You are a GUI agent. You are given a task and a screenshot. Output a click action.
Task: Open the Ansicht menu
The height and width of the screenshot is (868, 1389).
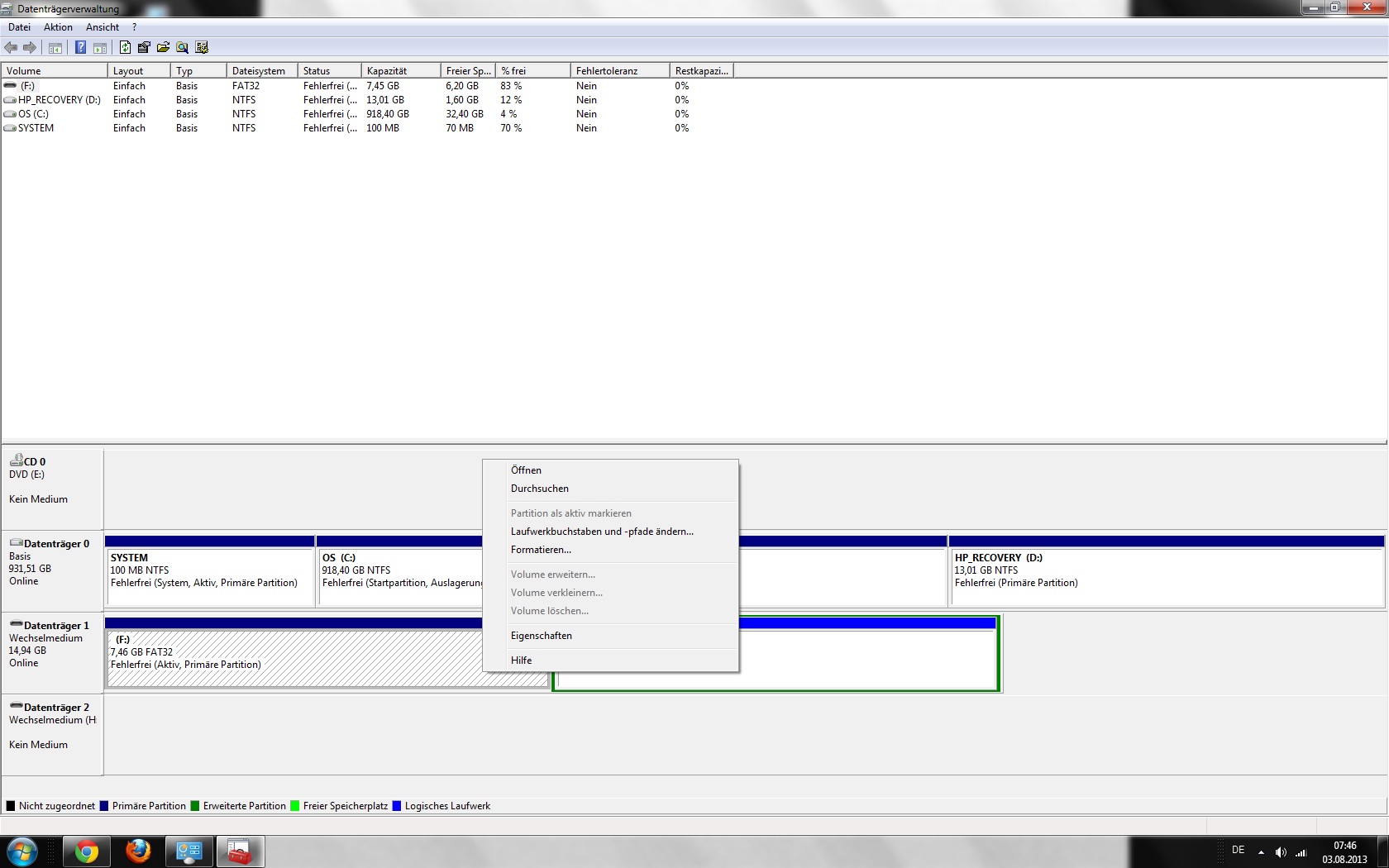click(103, 27)
